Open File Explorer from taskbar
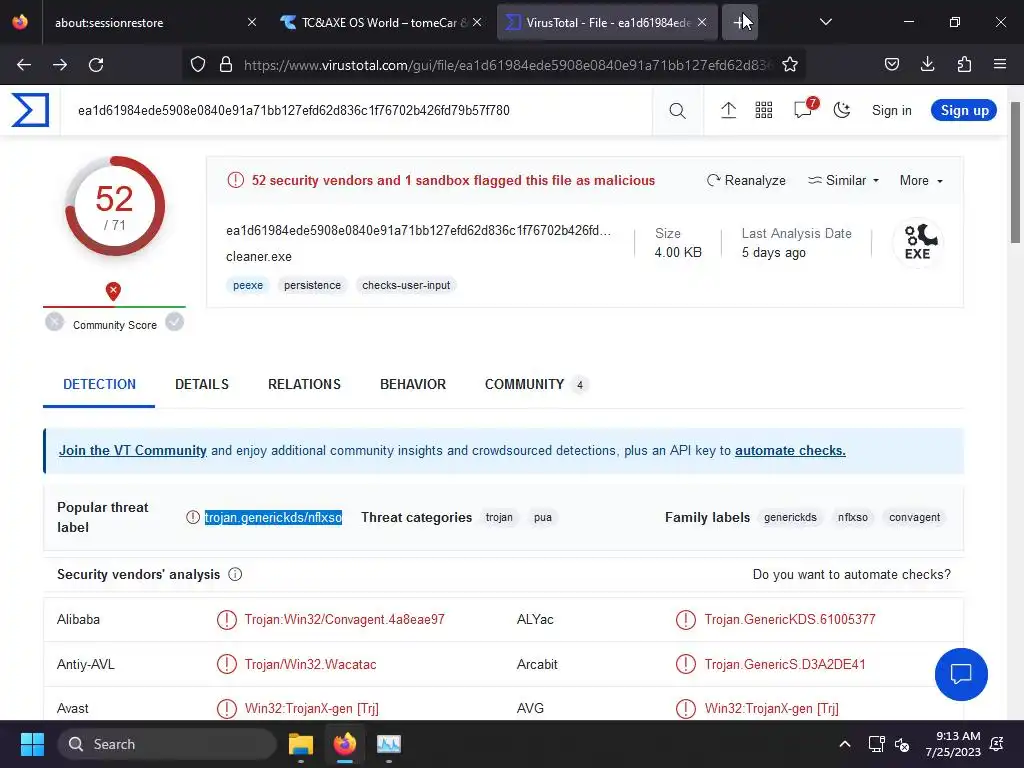Screen dimensions: 1024x768 (x=301, y=744)
